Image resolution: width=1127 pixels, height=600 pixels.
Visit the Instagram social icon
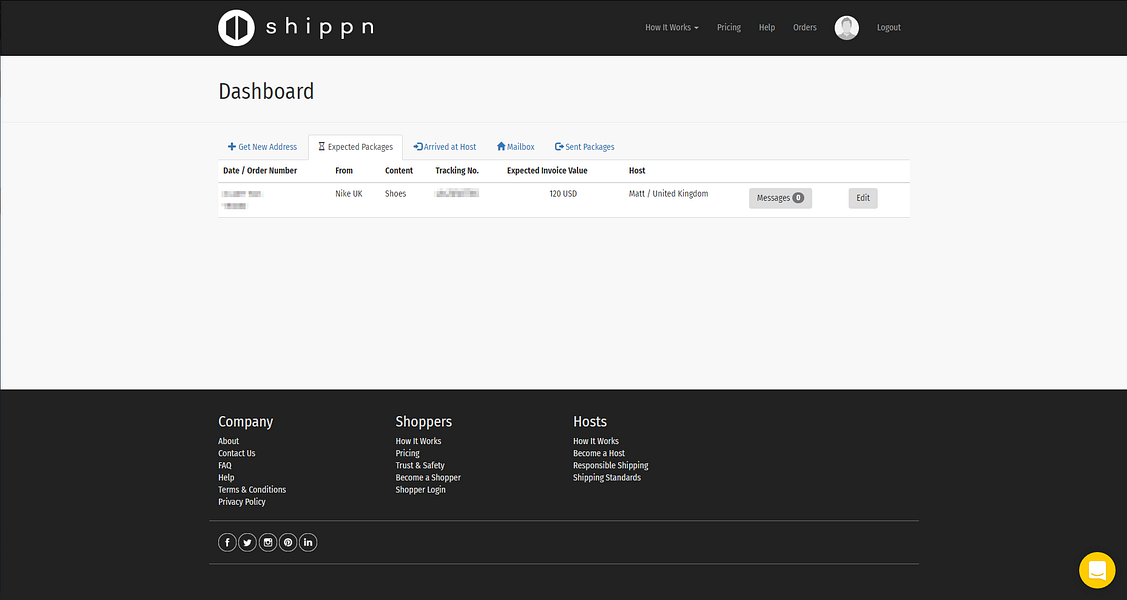click(x=268, y=543)
